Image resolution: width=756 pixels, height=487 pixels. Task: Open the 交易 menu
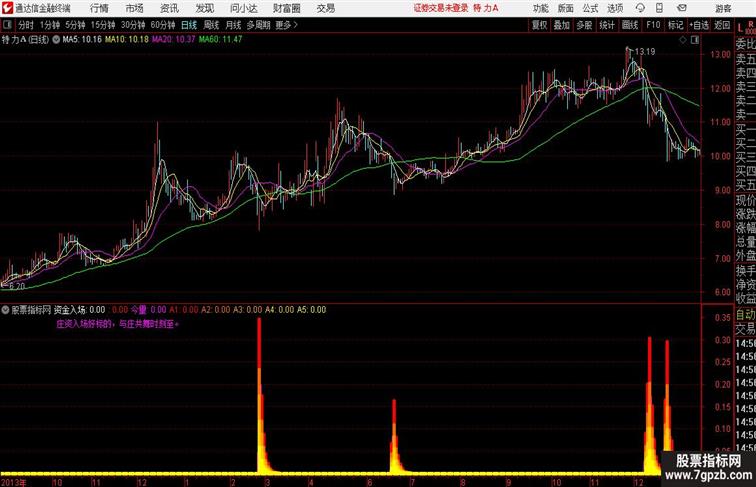[x=325, y=8]
